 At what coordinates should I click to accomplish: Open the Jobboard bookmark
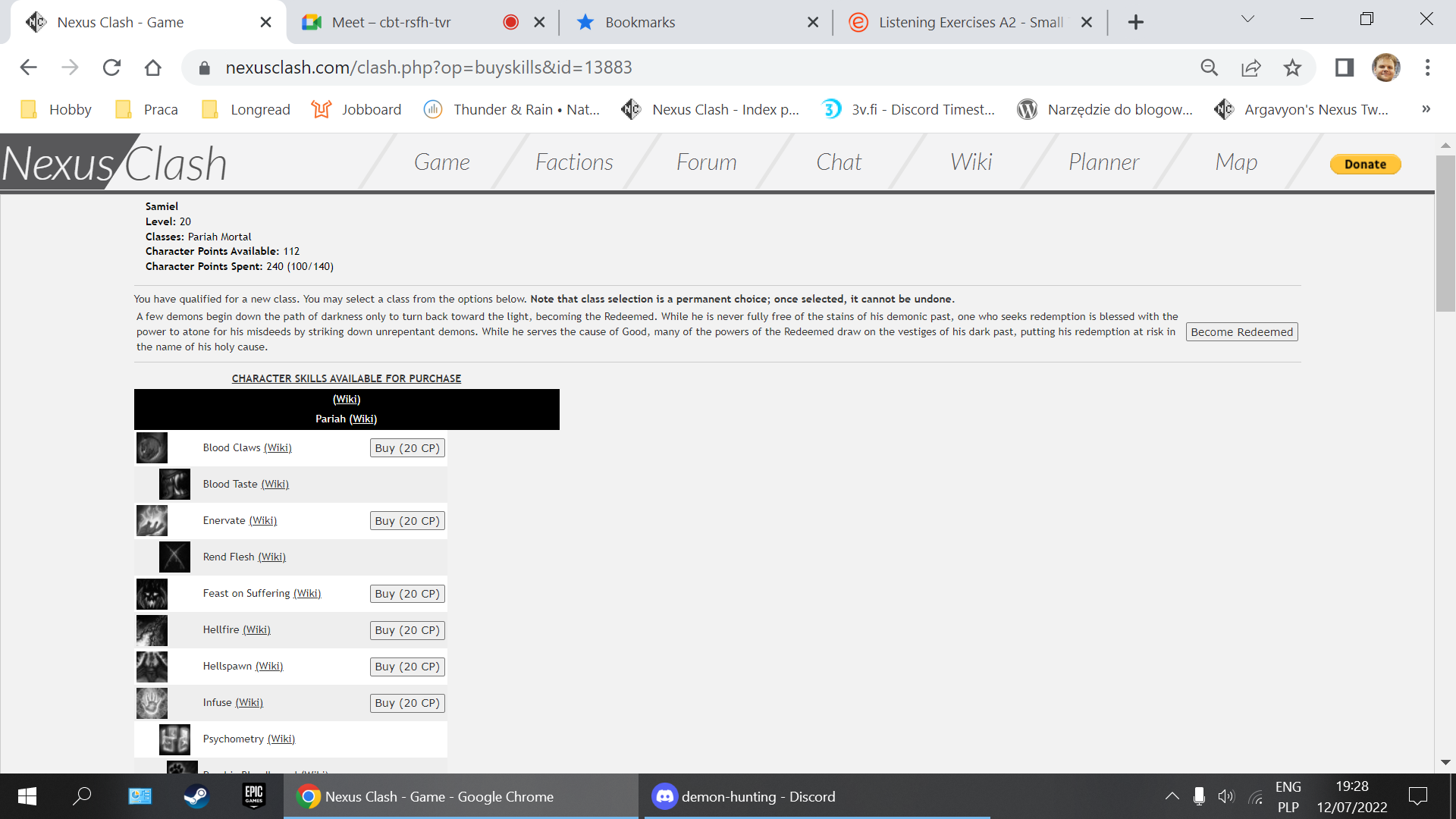point(356,109)
